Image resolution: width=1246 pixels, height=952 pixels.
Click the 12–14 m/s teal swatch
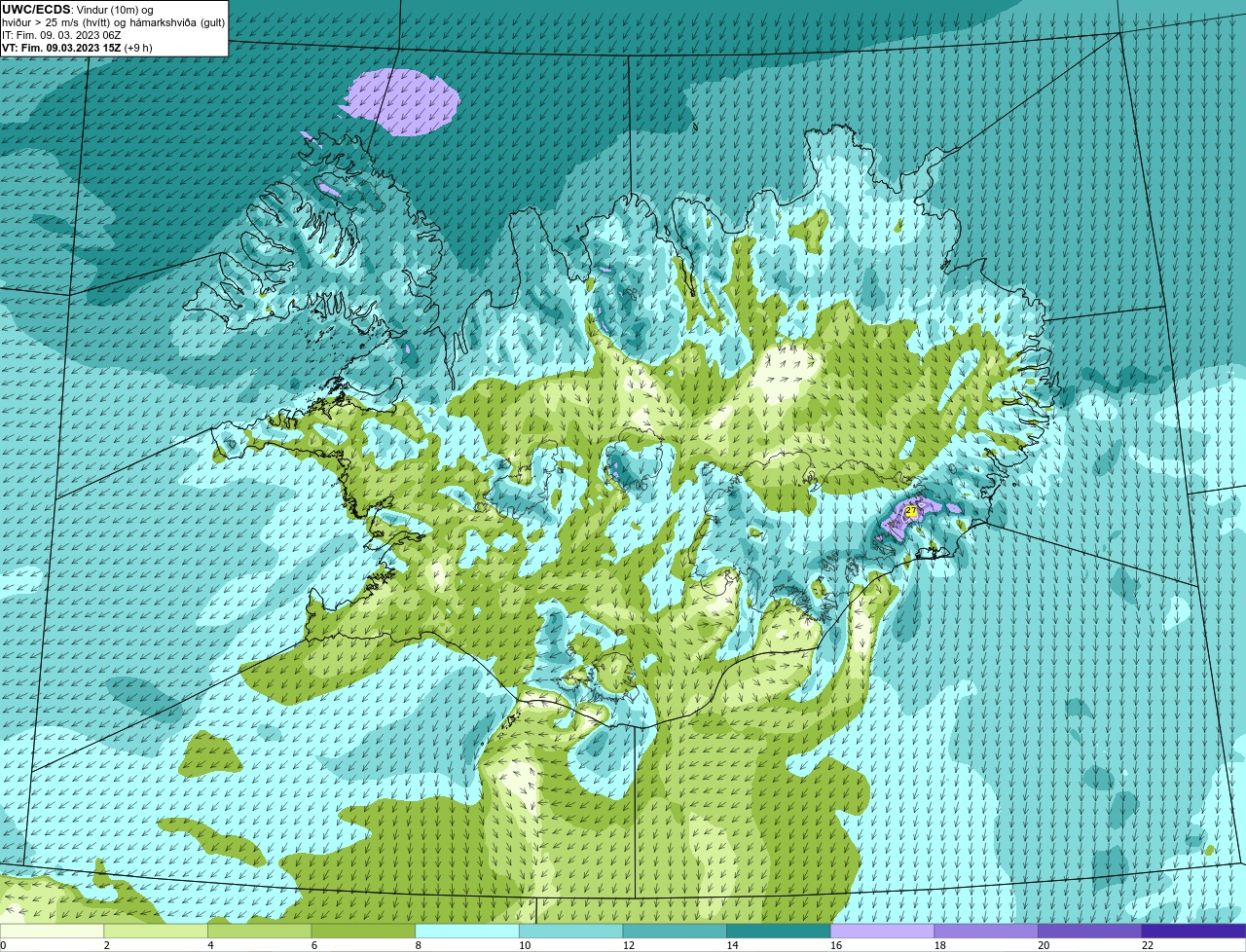click(675, 931)
